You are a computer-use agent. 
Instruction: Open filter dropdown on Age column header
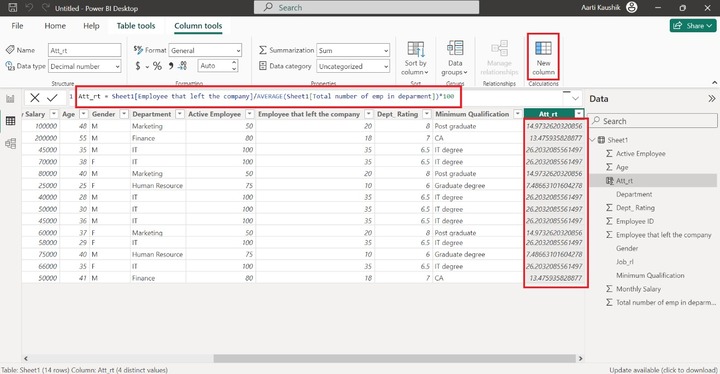[x=84, y=113]
